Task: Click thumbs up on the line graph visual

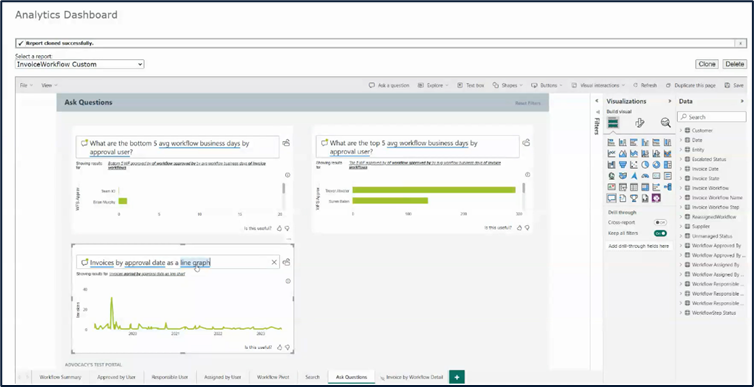Action: pos(279,347)
